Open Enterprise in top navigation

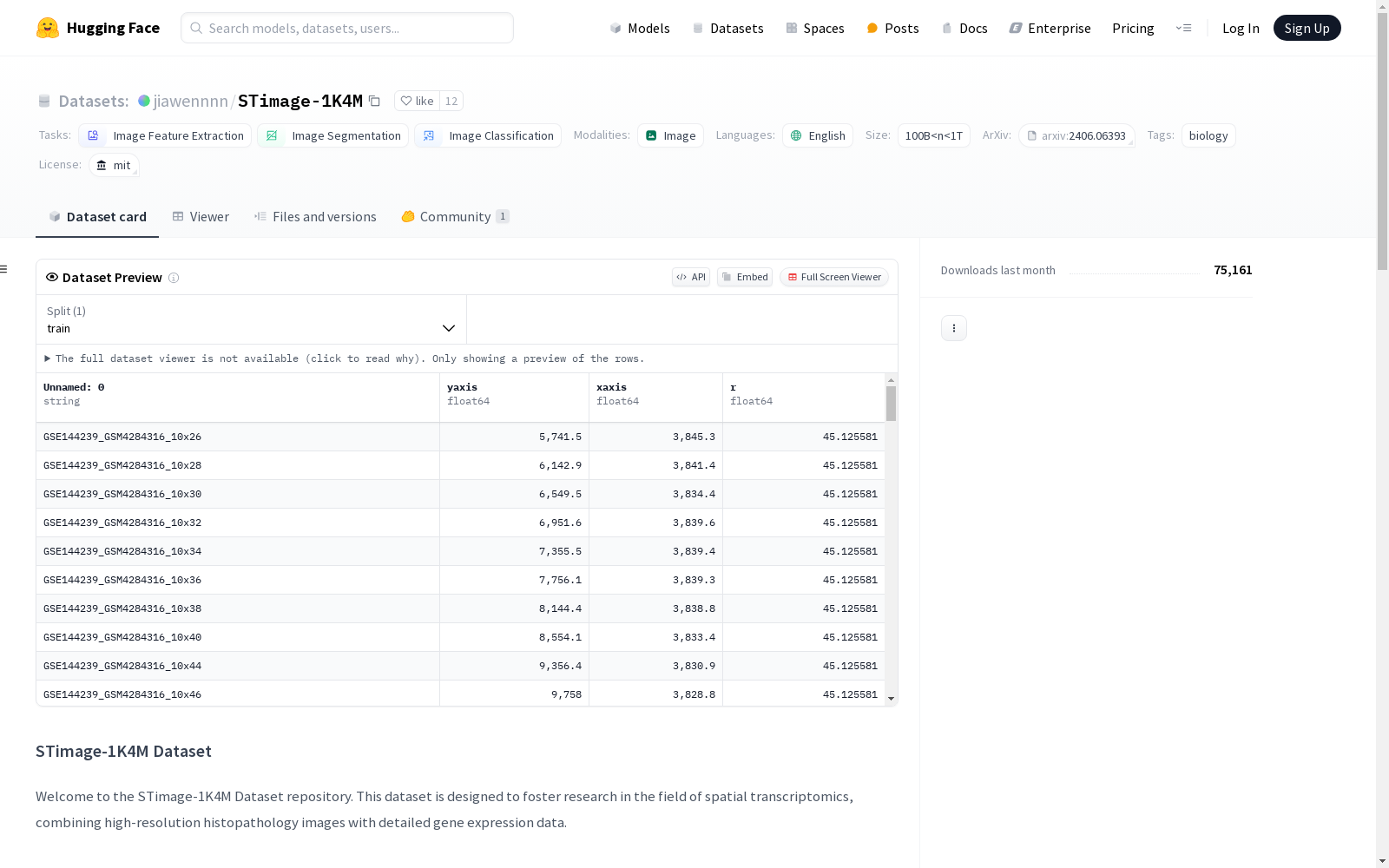[x=1050, y=28]
